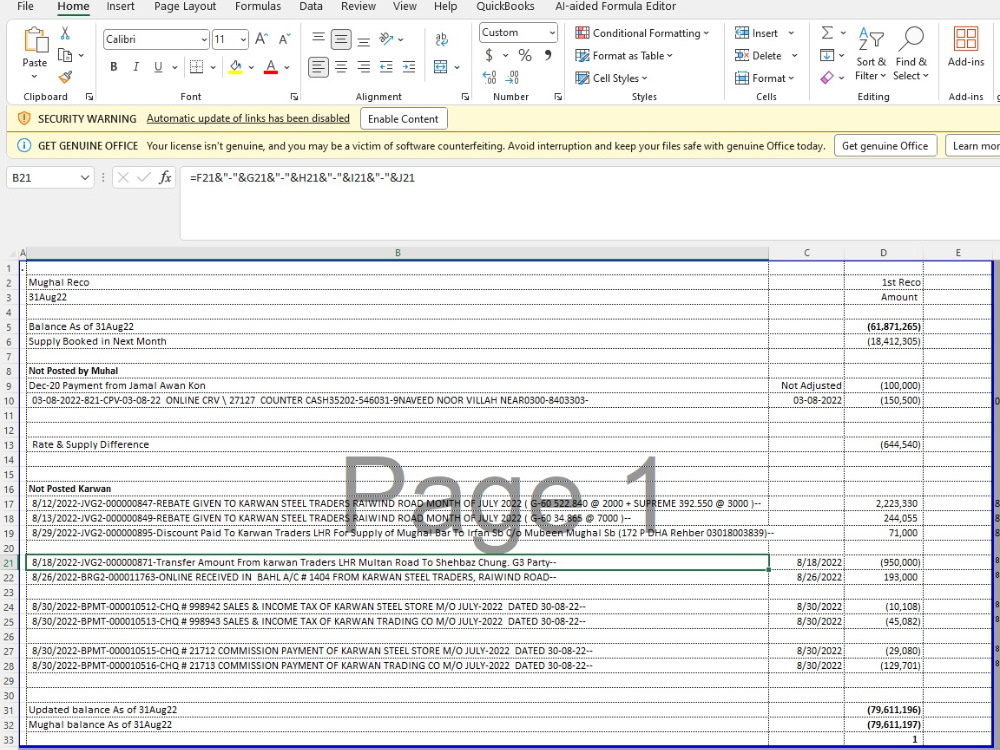The image size is (1000, 750).
Task: Open Sort & Filter
Action: click(x=871, y=54)
